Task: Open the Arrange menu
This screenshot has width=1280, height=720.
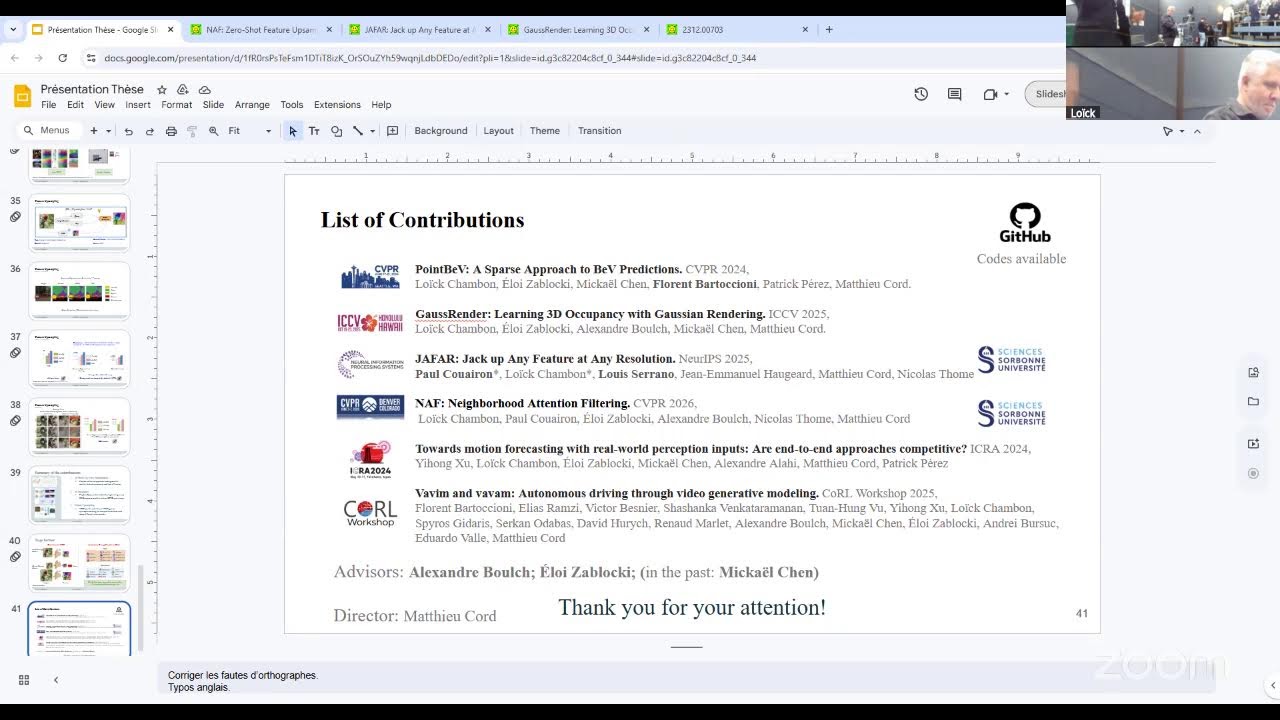Action: pyautogui.click(x=252, y=104)
